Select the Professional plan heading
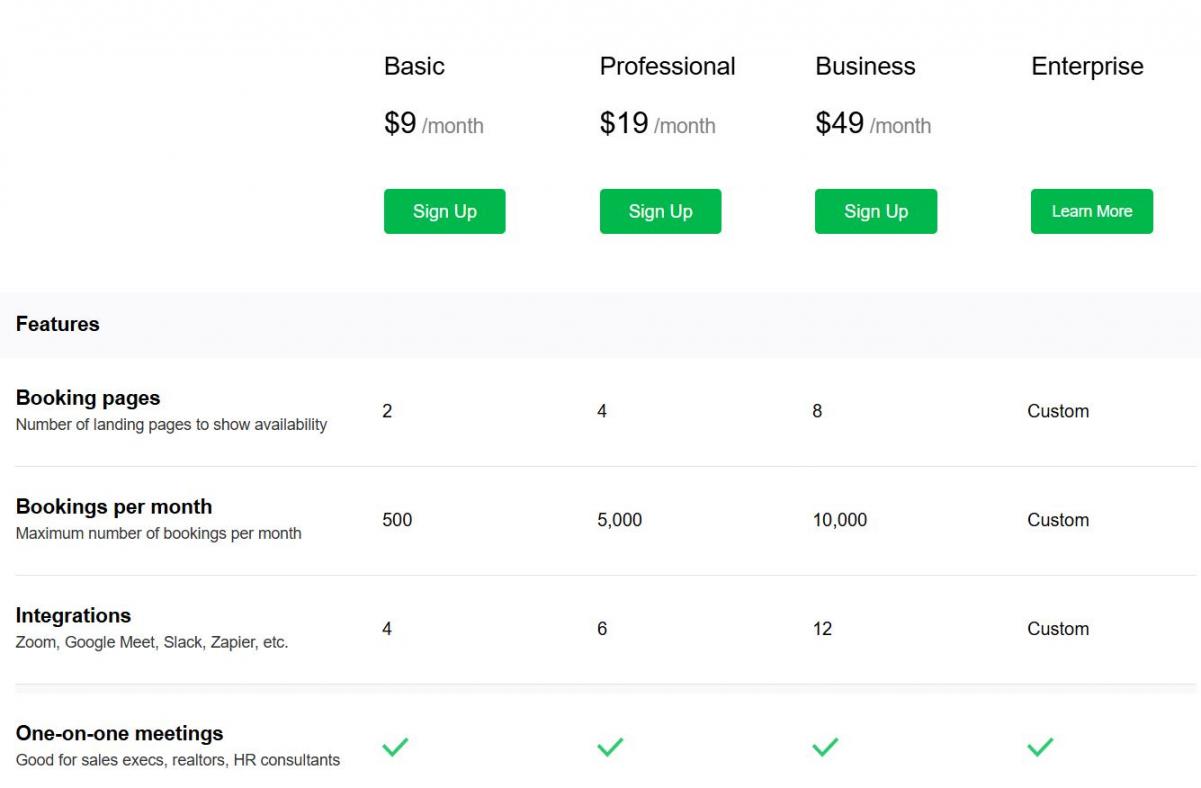Screen dimensions: 1201x788 [667, 66]
